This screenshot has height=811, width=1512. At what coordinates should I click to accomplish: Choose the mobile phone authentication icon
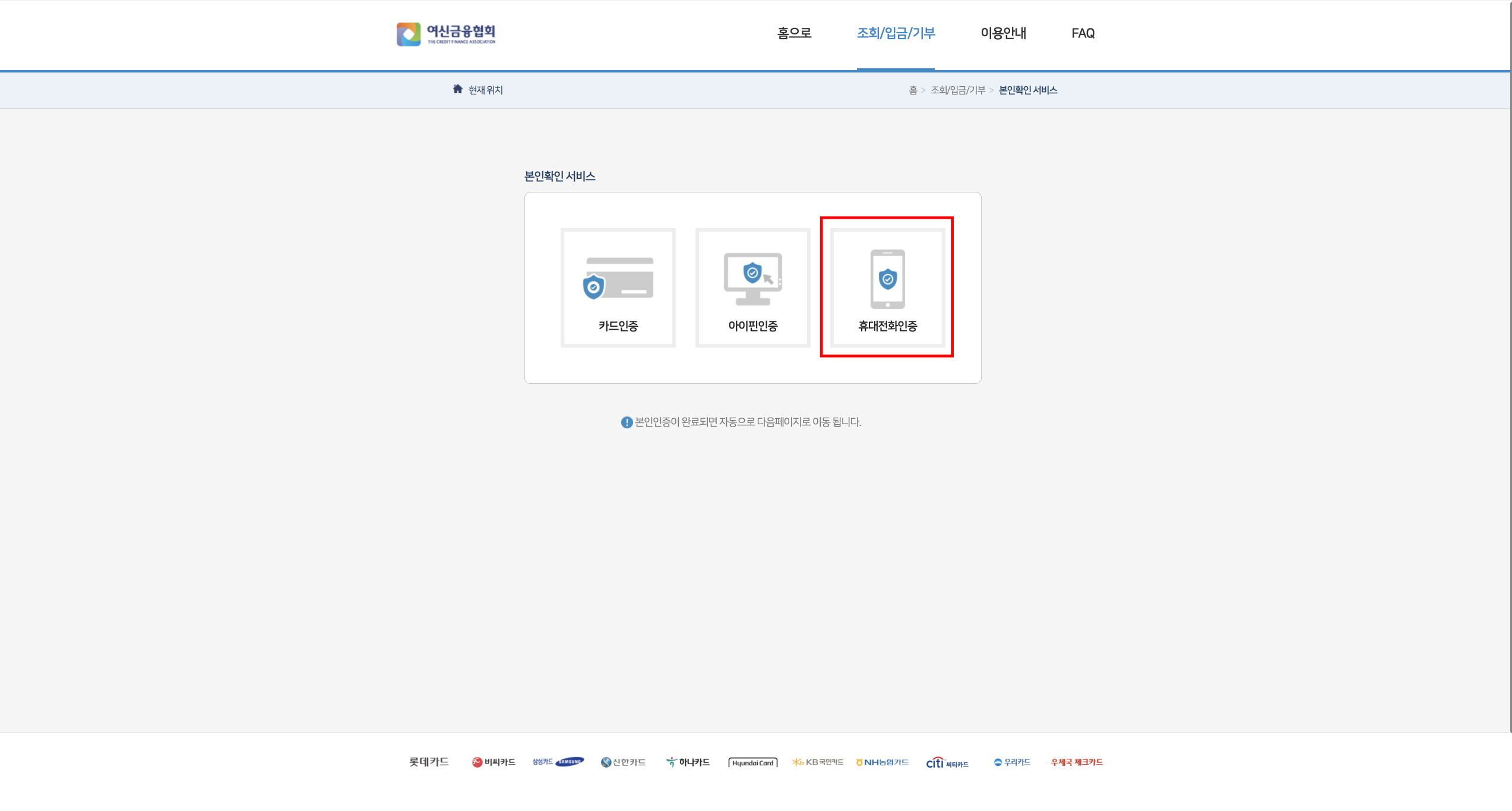[887, 279]
